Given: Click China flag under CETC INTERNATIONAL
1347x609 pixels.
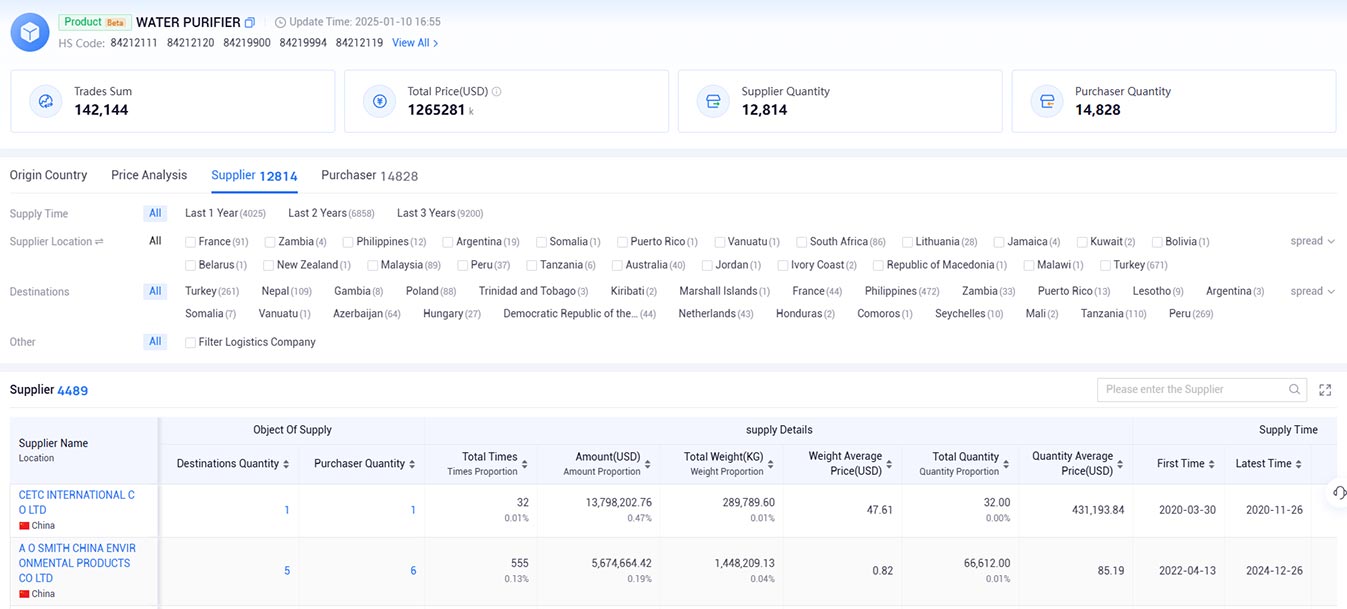Looking at the screenshot, I should 24,526.
